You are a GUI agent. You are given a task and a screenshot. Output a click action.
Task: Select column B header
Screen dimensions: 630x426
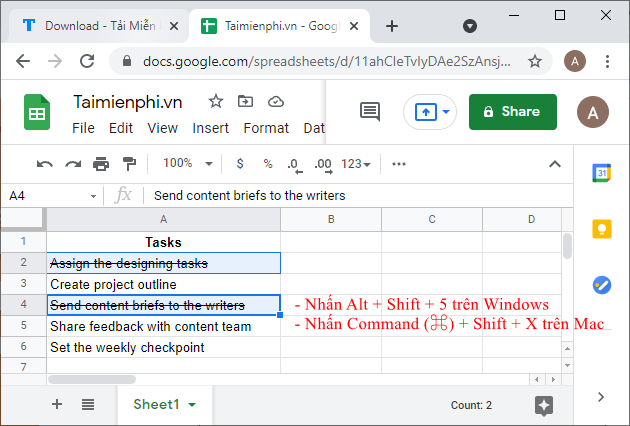(331, 219)
